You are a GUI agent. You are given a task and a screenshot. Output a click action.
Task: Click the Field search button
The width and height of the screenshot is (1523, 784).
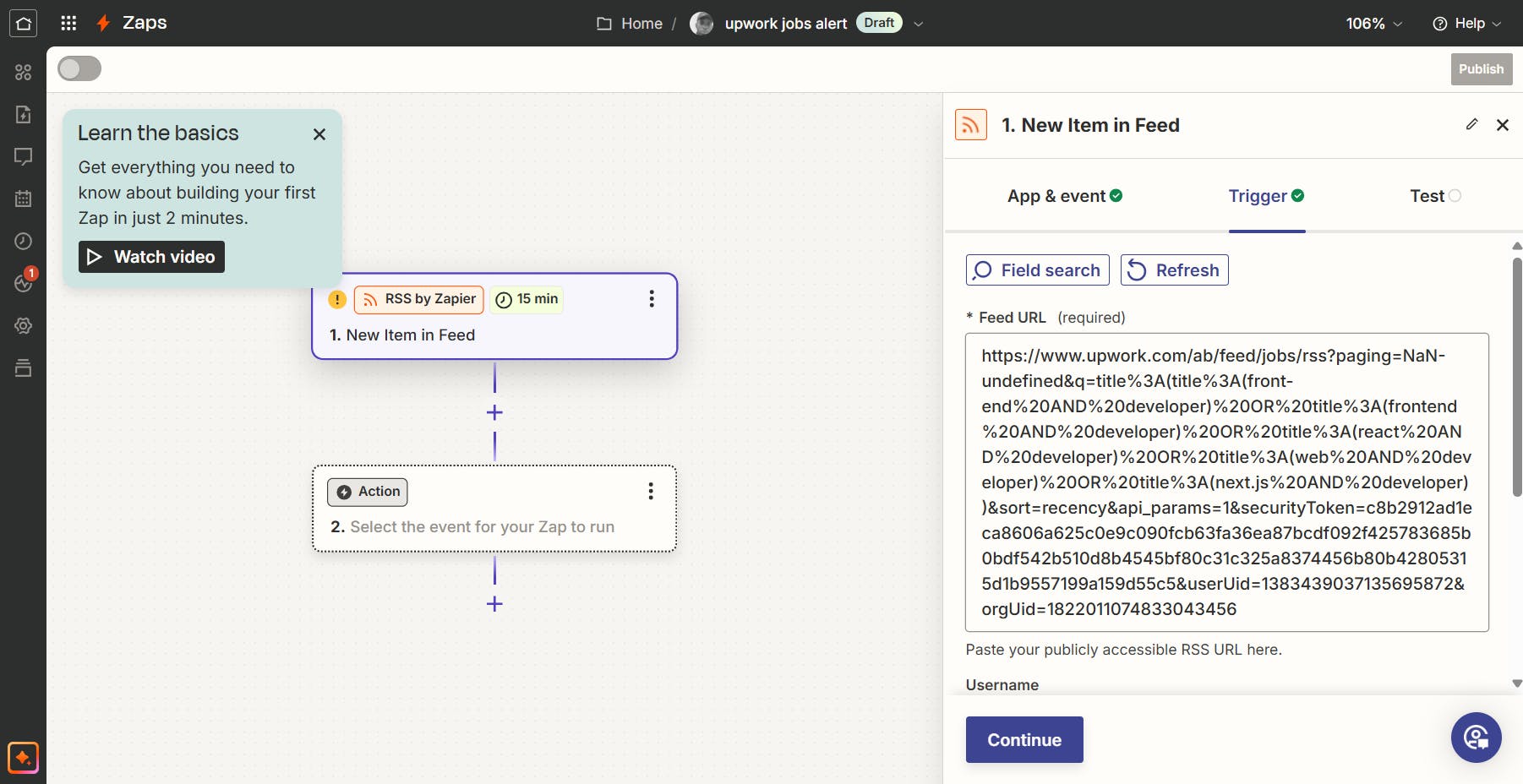[1038, 270]
